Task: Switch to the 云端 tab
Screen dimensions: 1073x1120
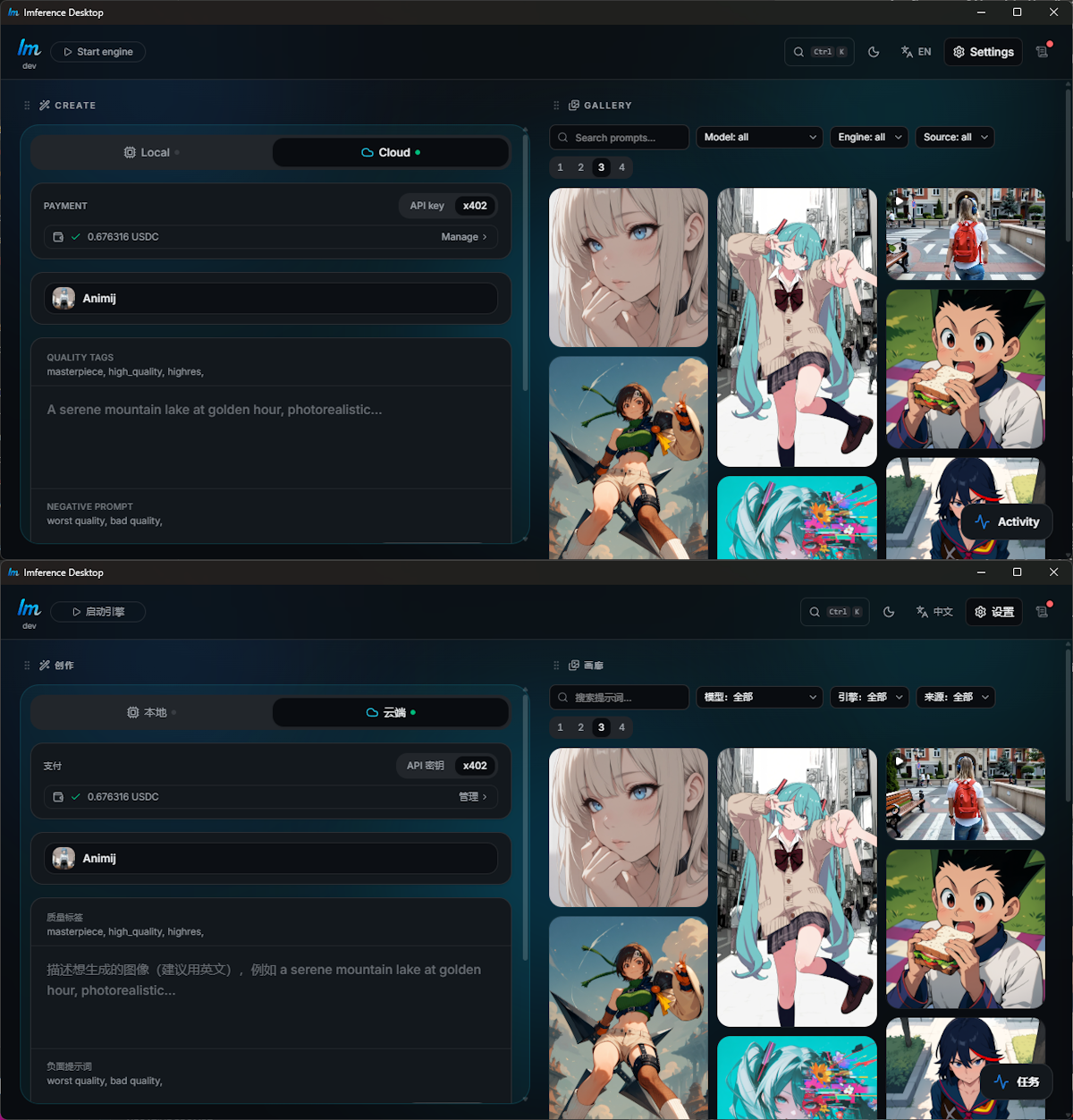Action: (x=391, y=713)
